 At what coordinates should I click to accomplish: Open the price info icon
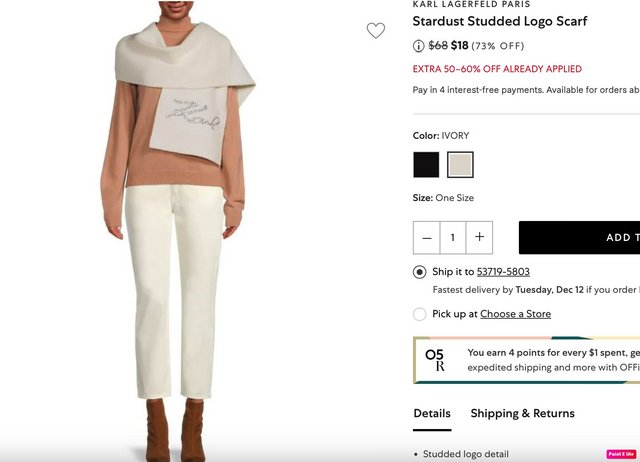pos(418,46)
